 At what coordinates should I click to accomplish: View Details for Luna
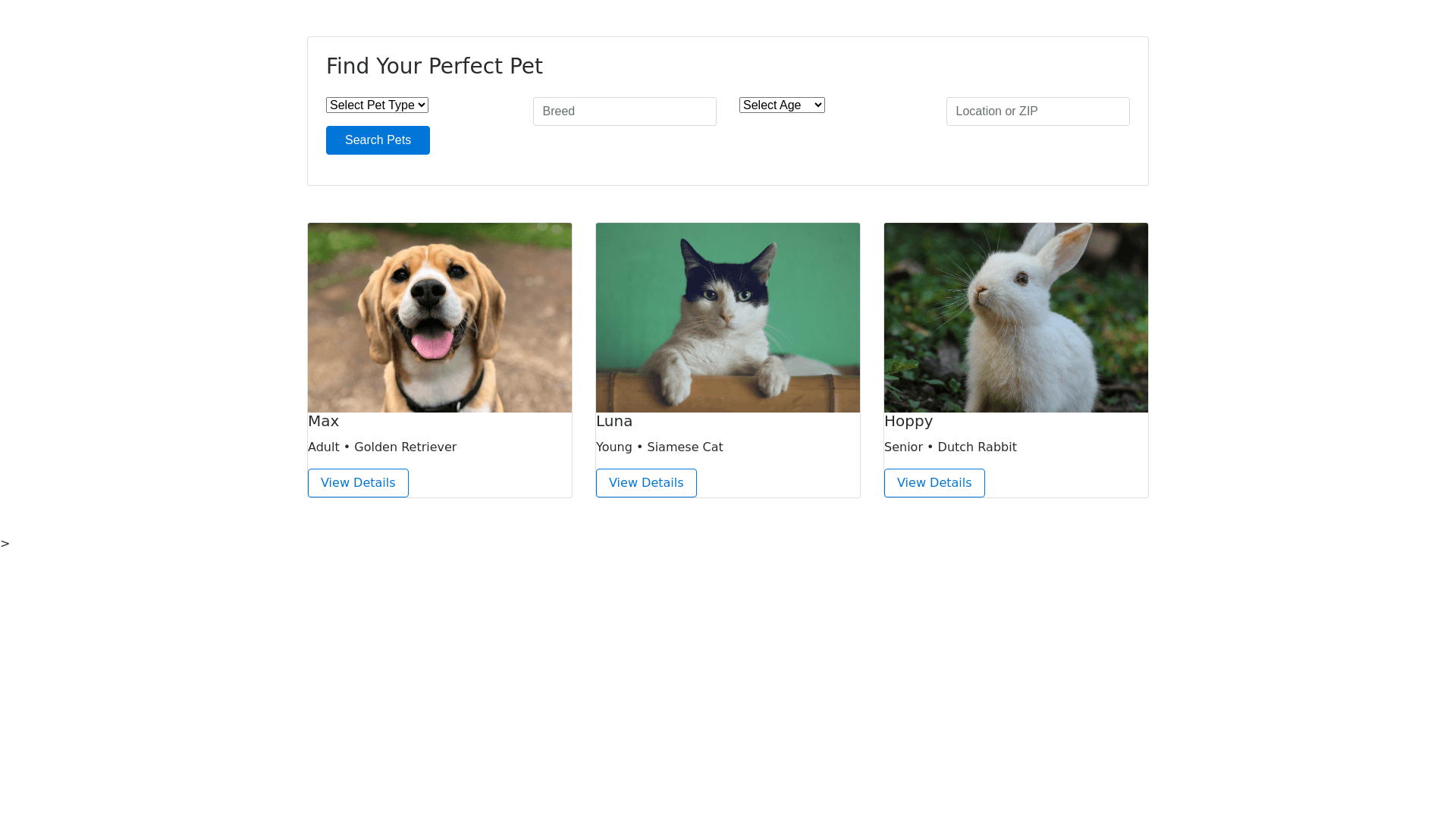[646, 483]
